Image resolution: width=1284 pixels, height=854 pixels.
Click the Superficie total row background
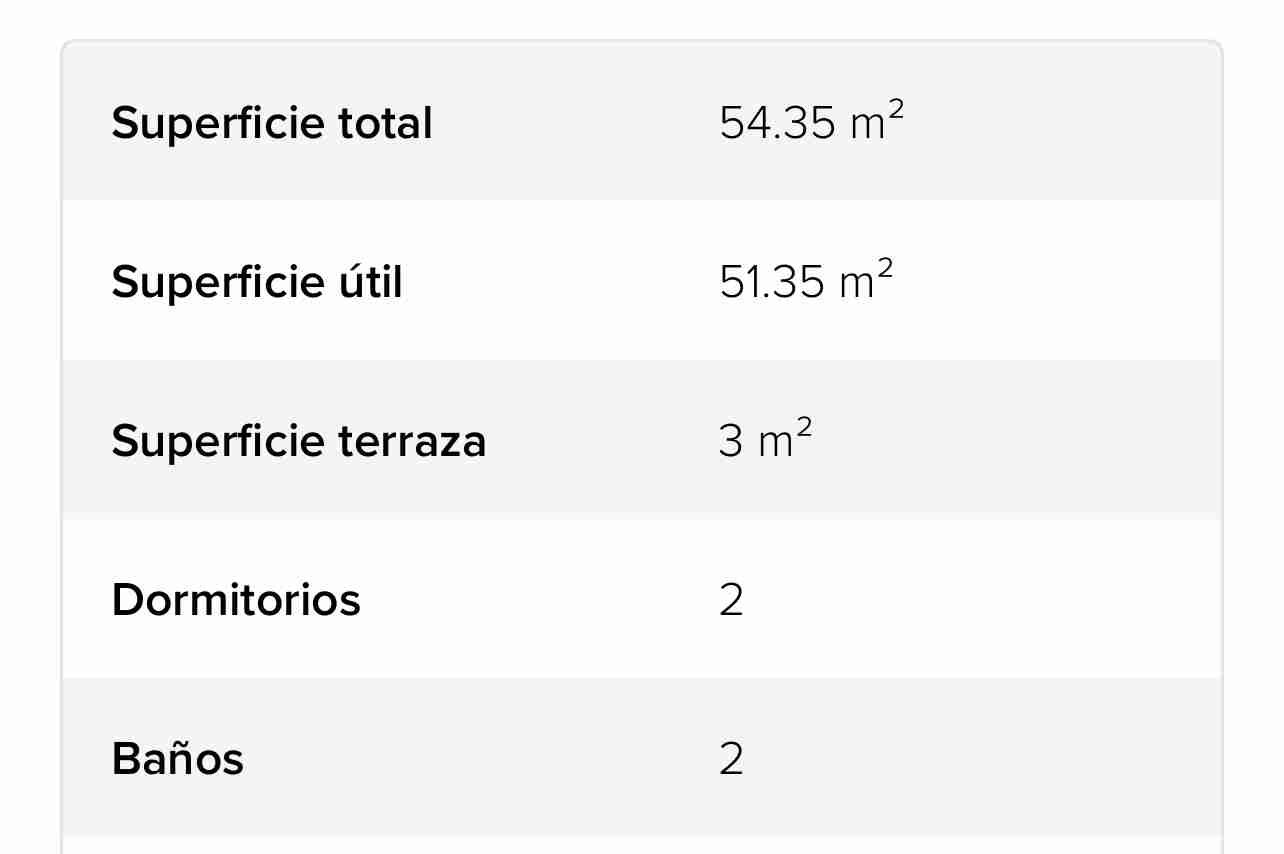(641, 122)
